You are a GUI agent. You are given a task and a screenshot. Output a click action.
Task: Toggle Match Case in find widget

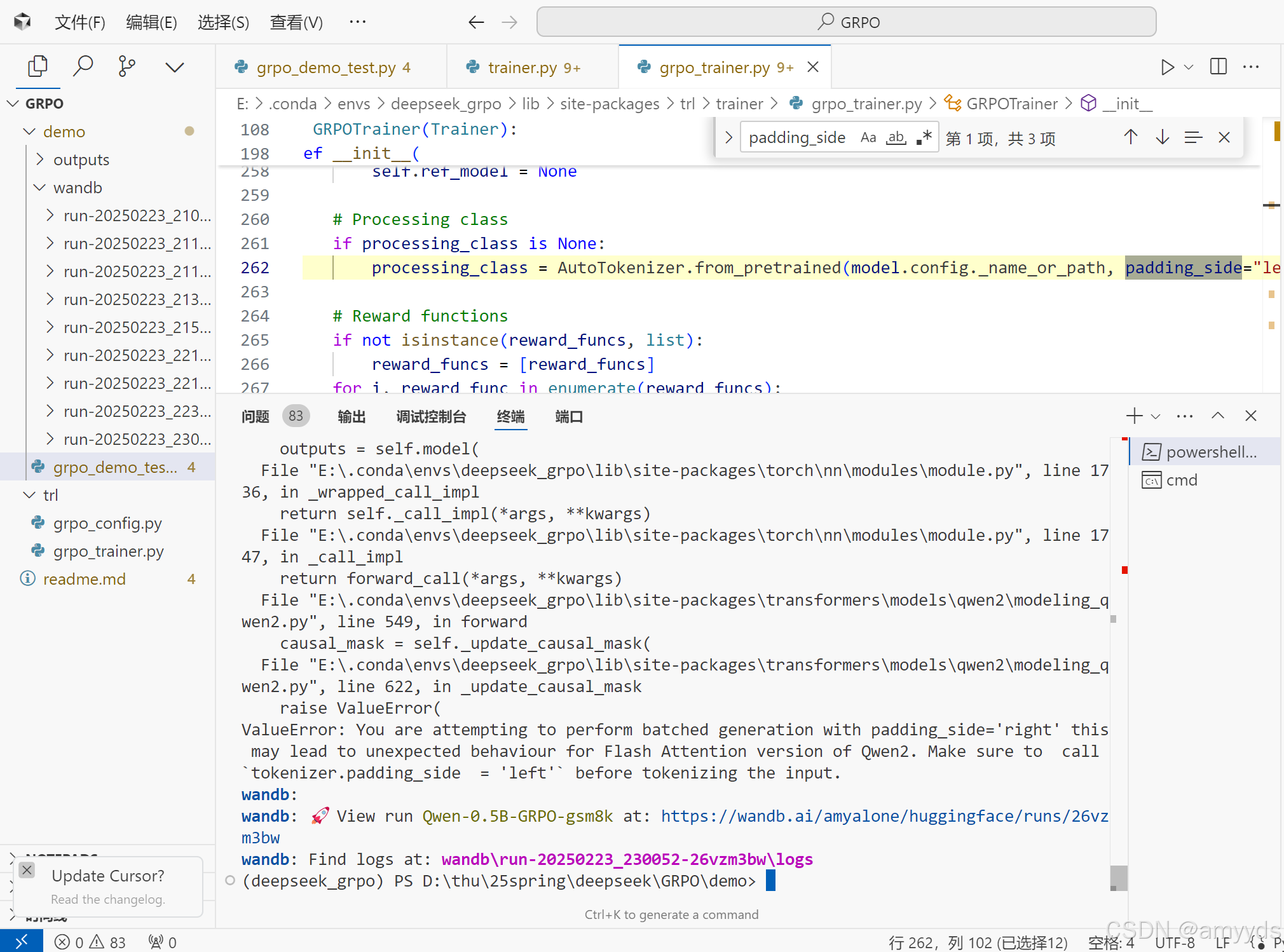[x=868, y=138]
